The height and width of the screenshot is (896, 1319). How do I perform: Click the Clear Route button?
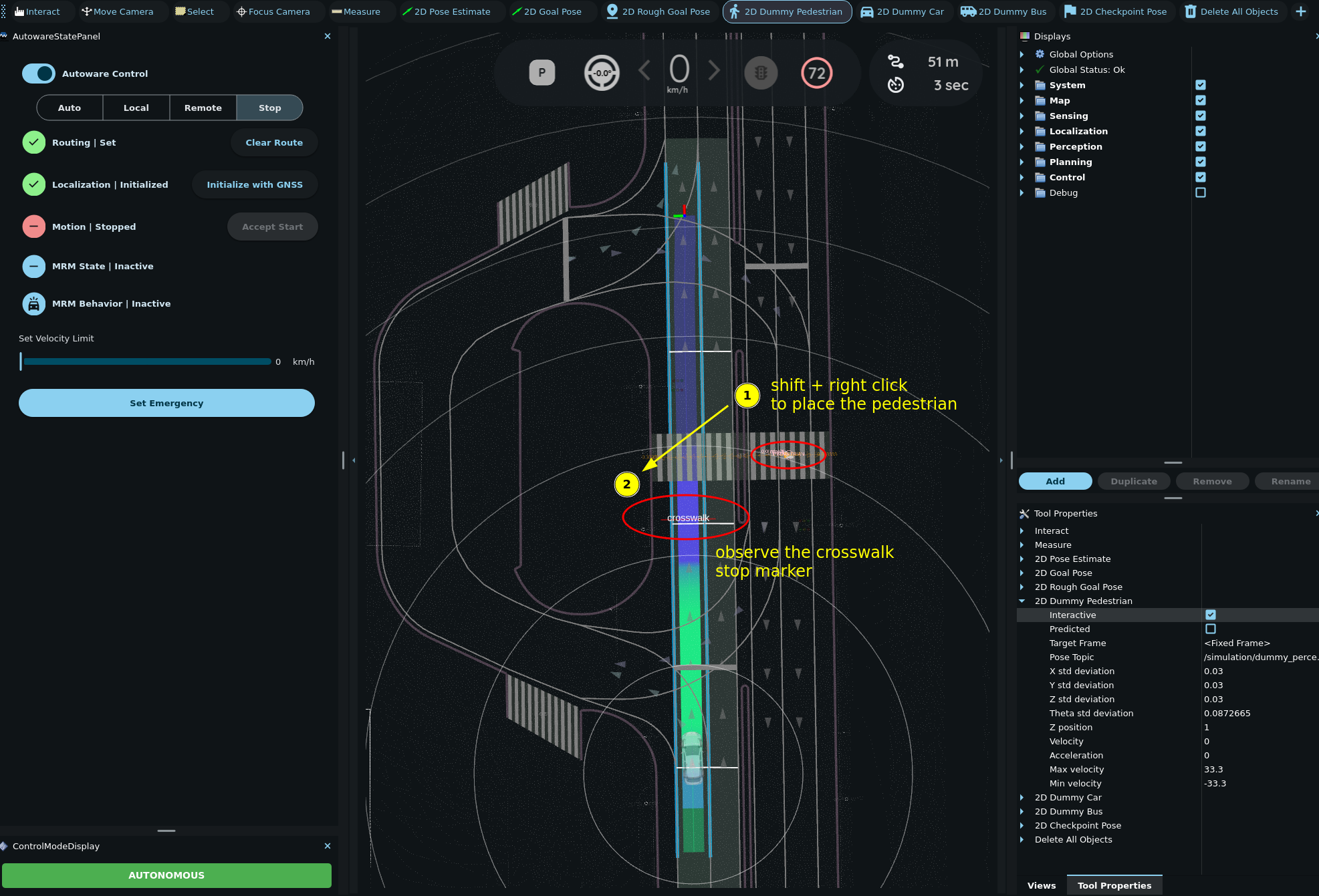[x=274, y=142]
